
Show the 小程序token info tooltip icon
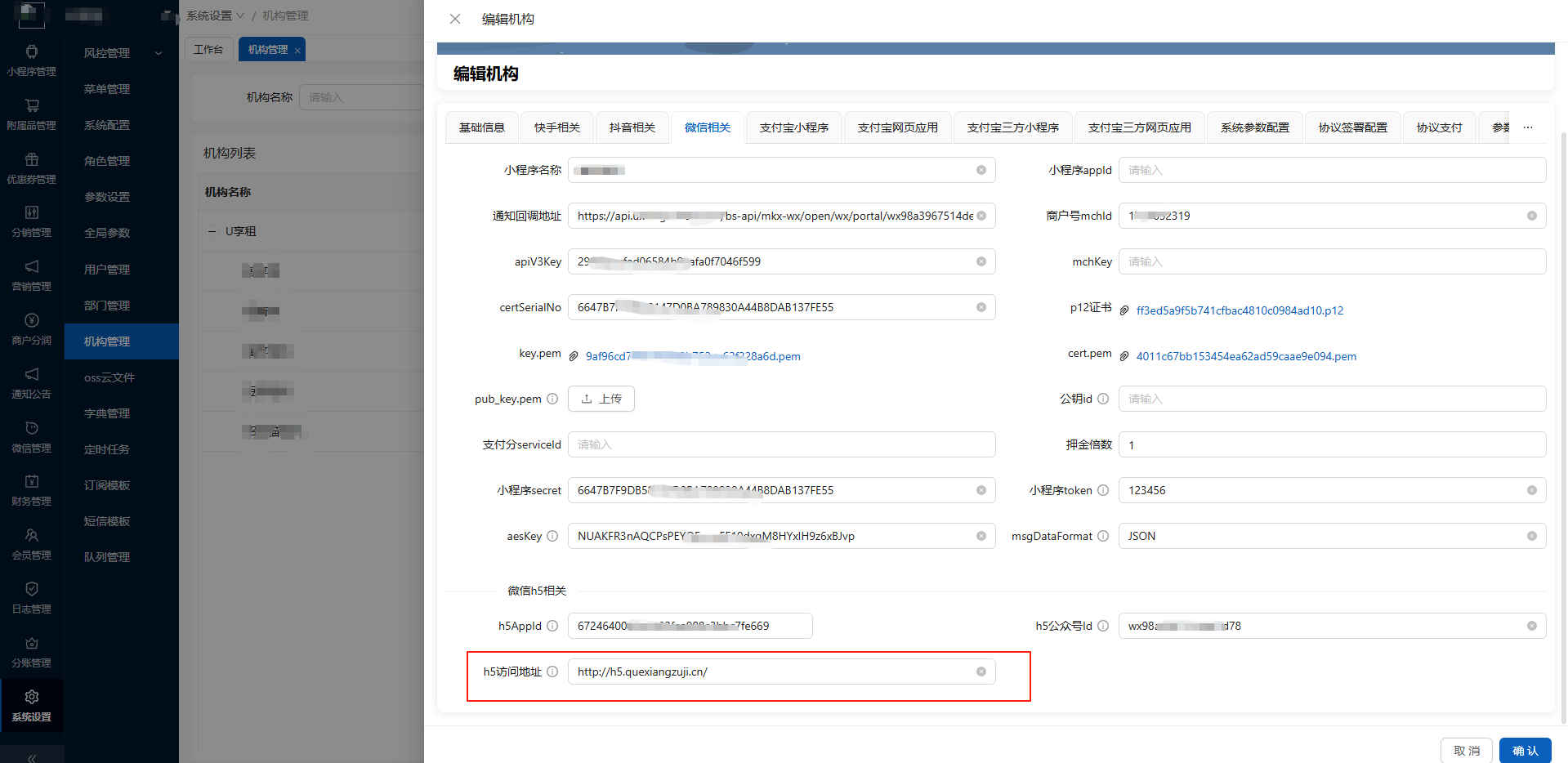[1103, 490]
